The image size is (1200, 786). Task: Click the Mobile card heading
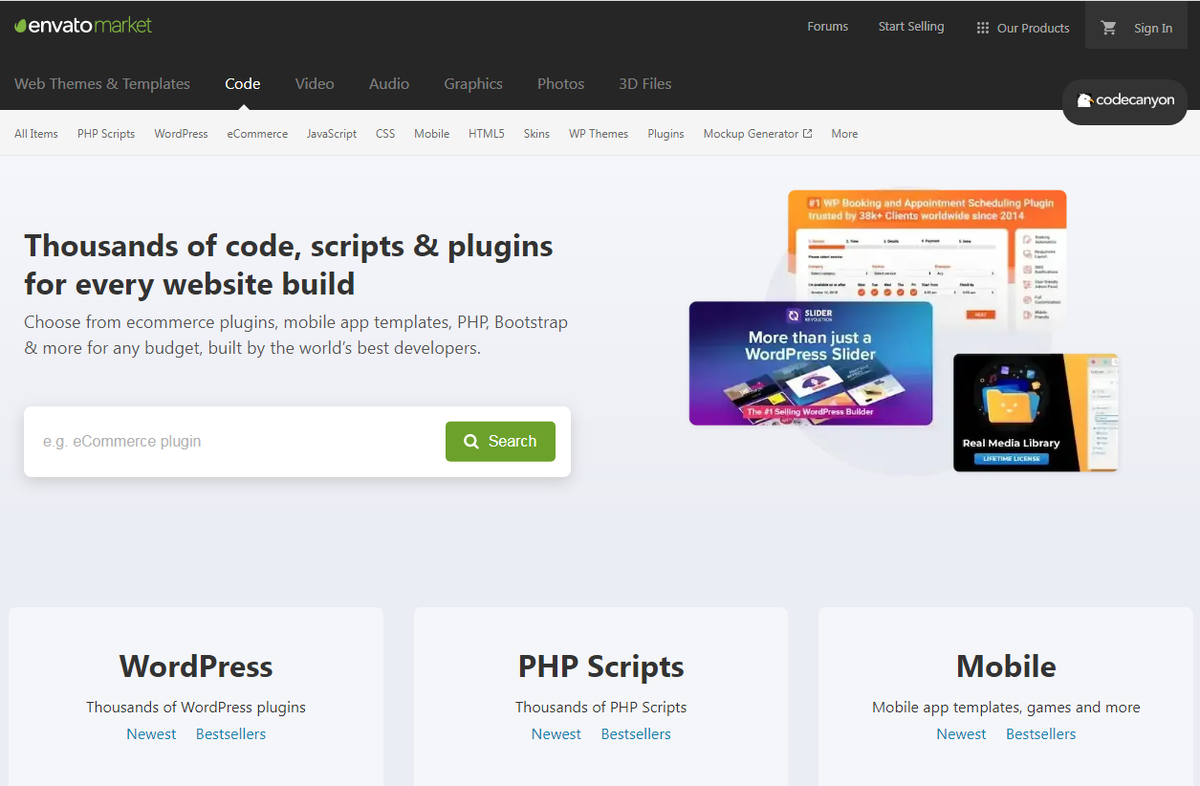(x=1006, y=666)
